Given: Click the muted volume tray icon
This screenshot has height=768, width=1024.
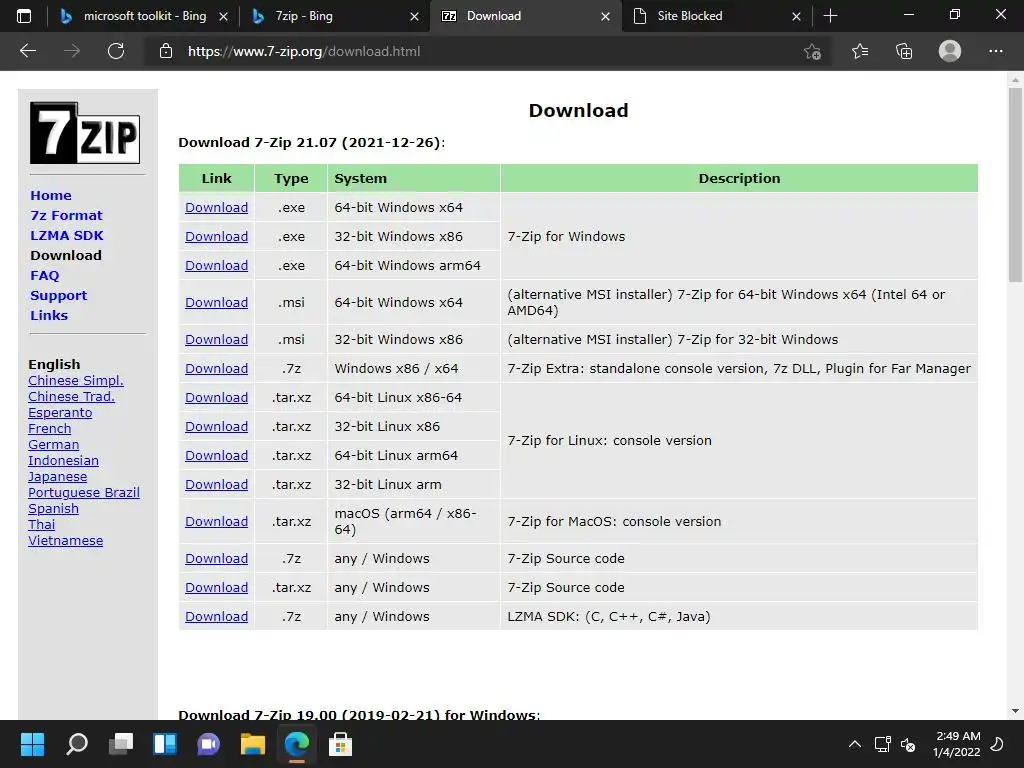Looking at the screenshot, I should 908,744.
